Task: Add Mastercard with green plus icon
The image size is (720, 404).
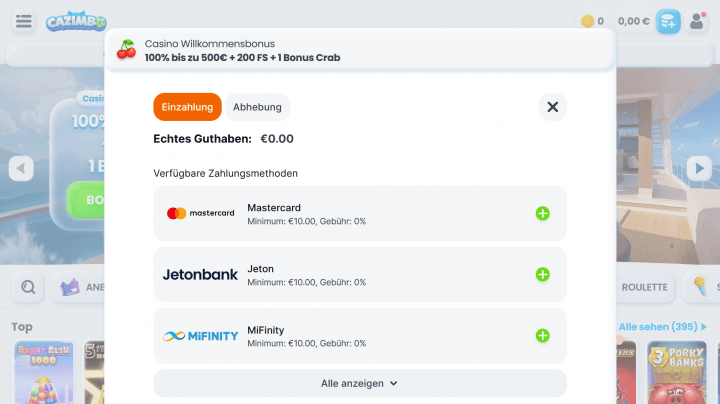Action: [x=542, y=213]
